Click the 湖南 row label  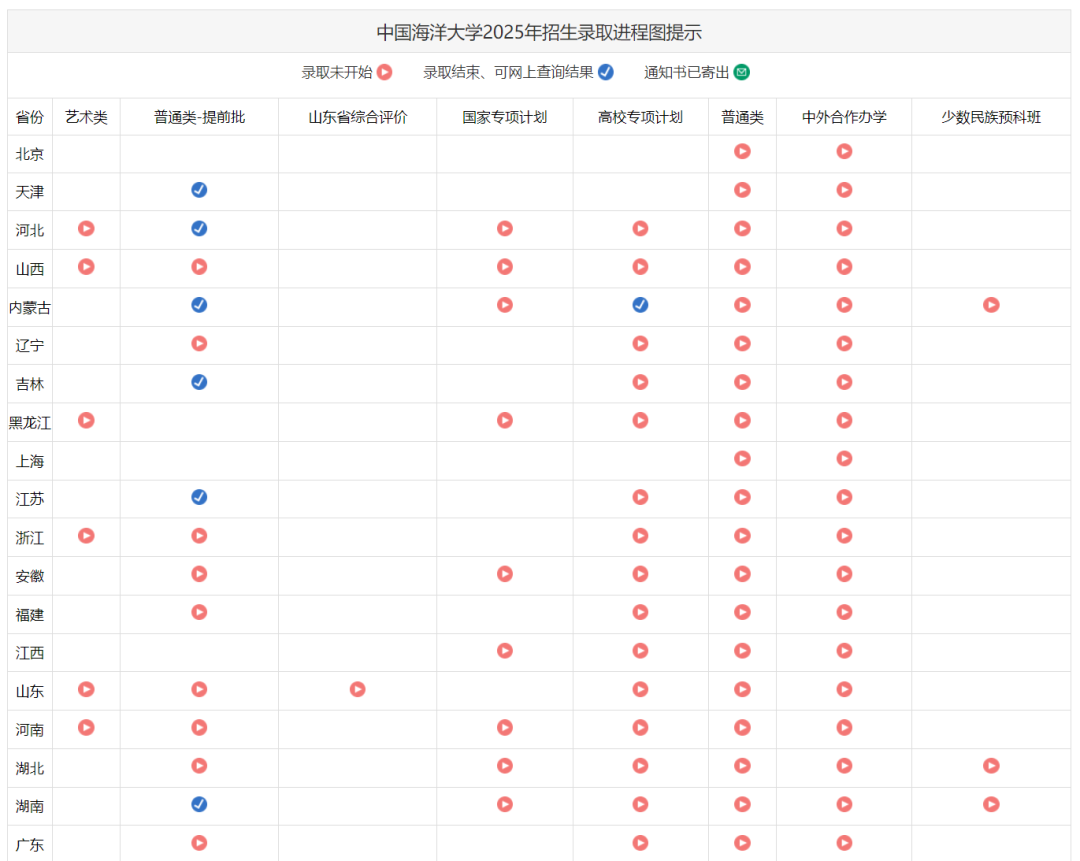tap(30, 807)
